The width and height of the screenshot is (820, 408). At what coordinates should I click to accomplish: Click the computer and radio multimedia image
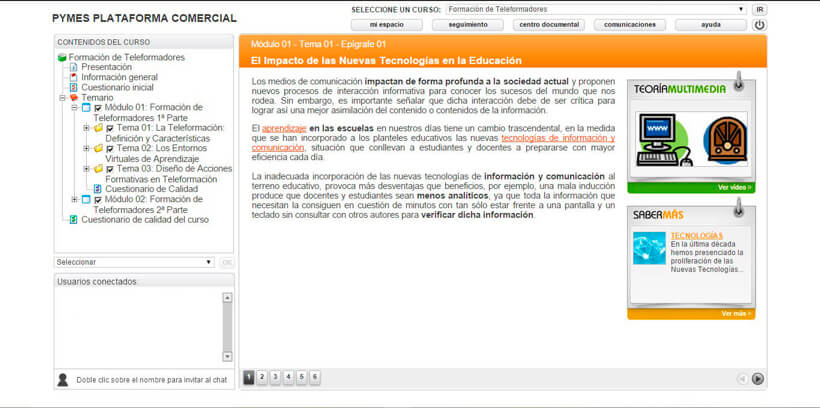pos(691,141)
